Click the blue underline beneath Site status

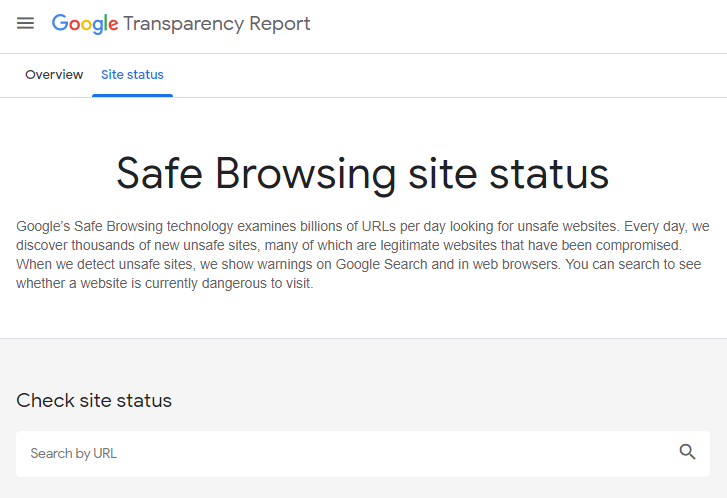click(x=132, y=95)
